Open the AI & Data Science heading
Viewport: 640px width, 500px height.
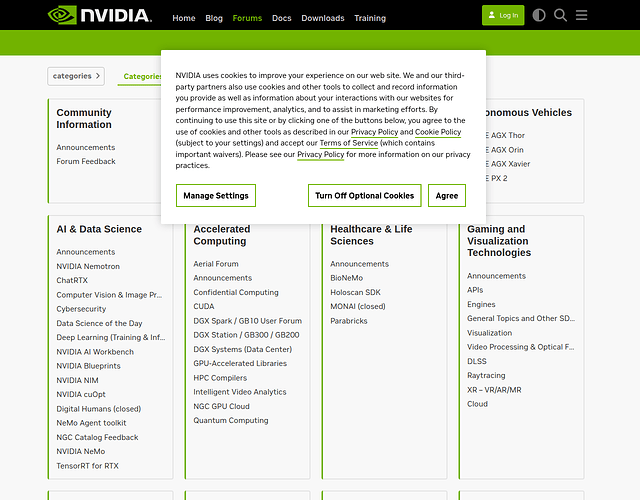[x=99, y=229]
